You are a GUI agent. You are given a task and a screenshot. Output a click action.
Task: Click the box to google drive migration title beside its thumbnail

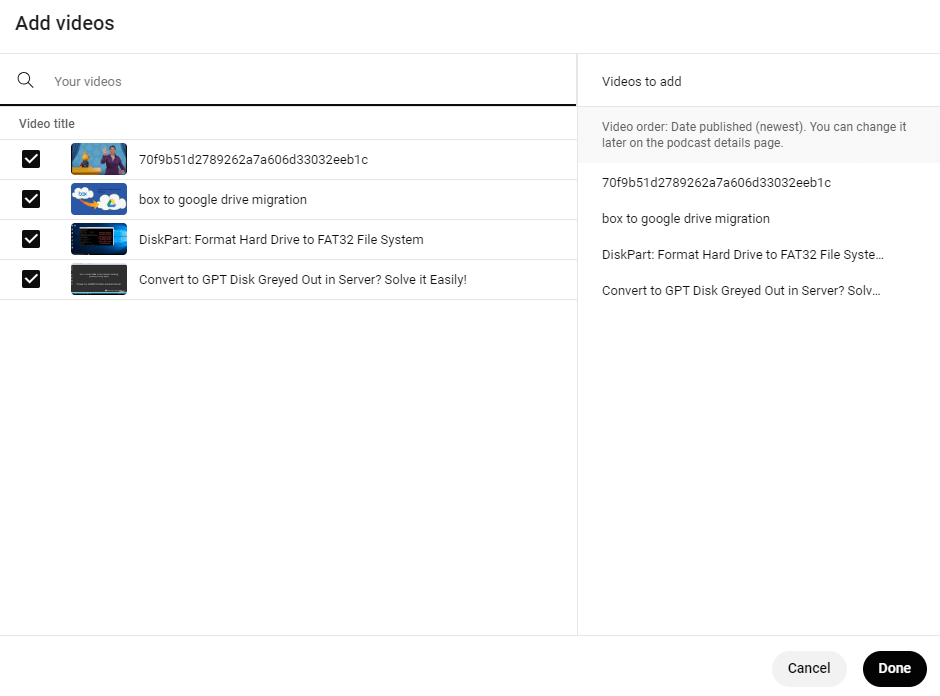point(223,200)
